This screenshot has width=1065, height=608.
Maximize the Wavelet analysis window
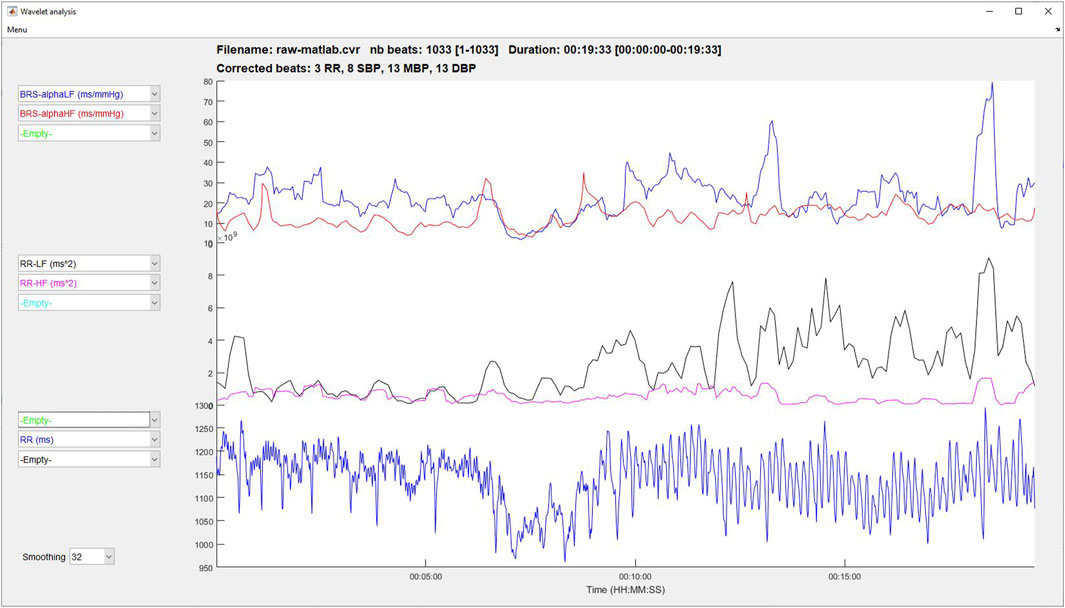[x=1018, y=12]
